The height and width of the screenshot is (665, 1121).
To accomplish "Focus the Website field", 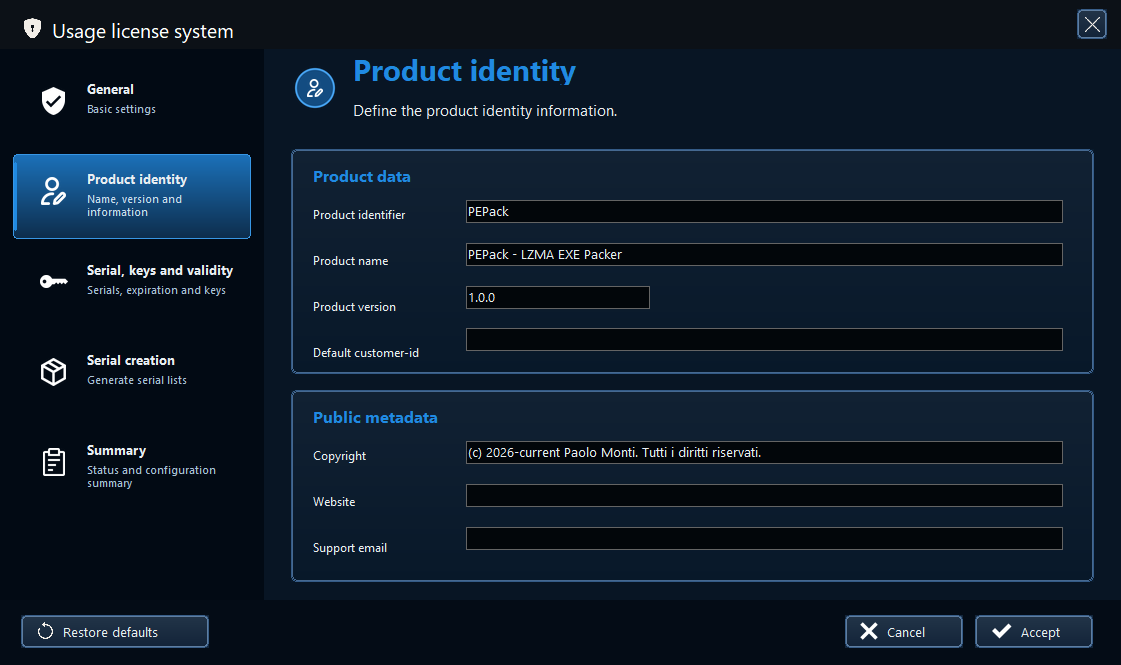I will pyautogui.click(x=764, y=496).
